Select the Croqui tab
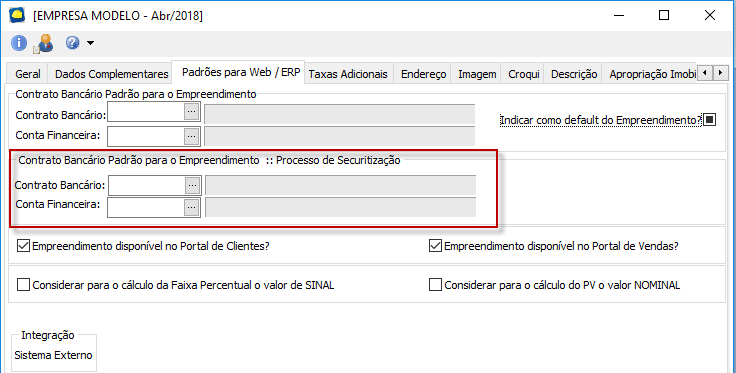 tap(523, 74)
